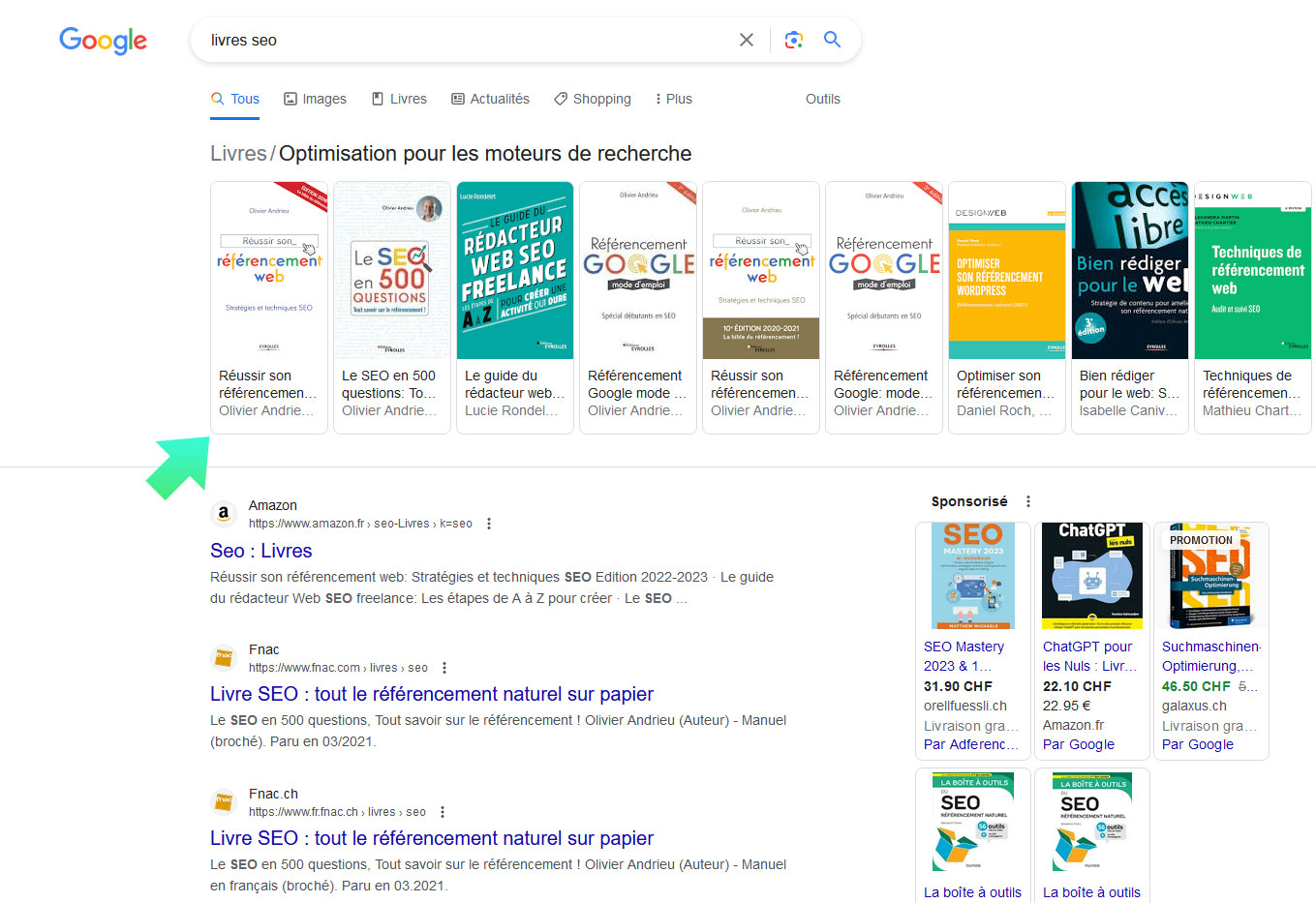Expand the Plus menu
Screen dimensions: 1316x903
(x=673, y=99)
